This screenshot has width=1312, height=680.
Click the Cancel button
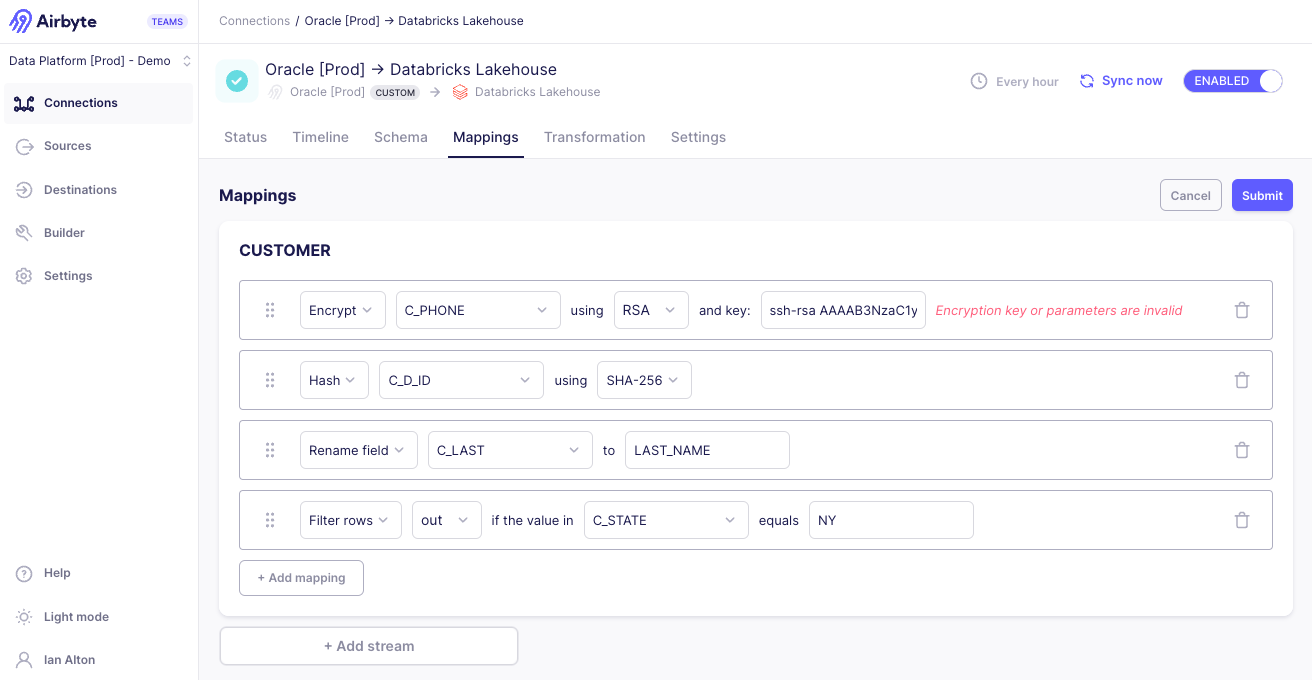(1191, 195)
